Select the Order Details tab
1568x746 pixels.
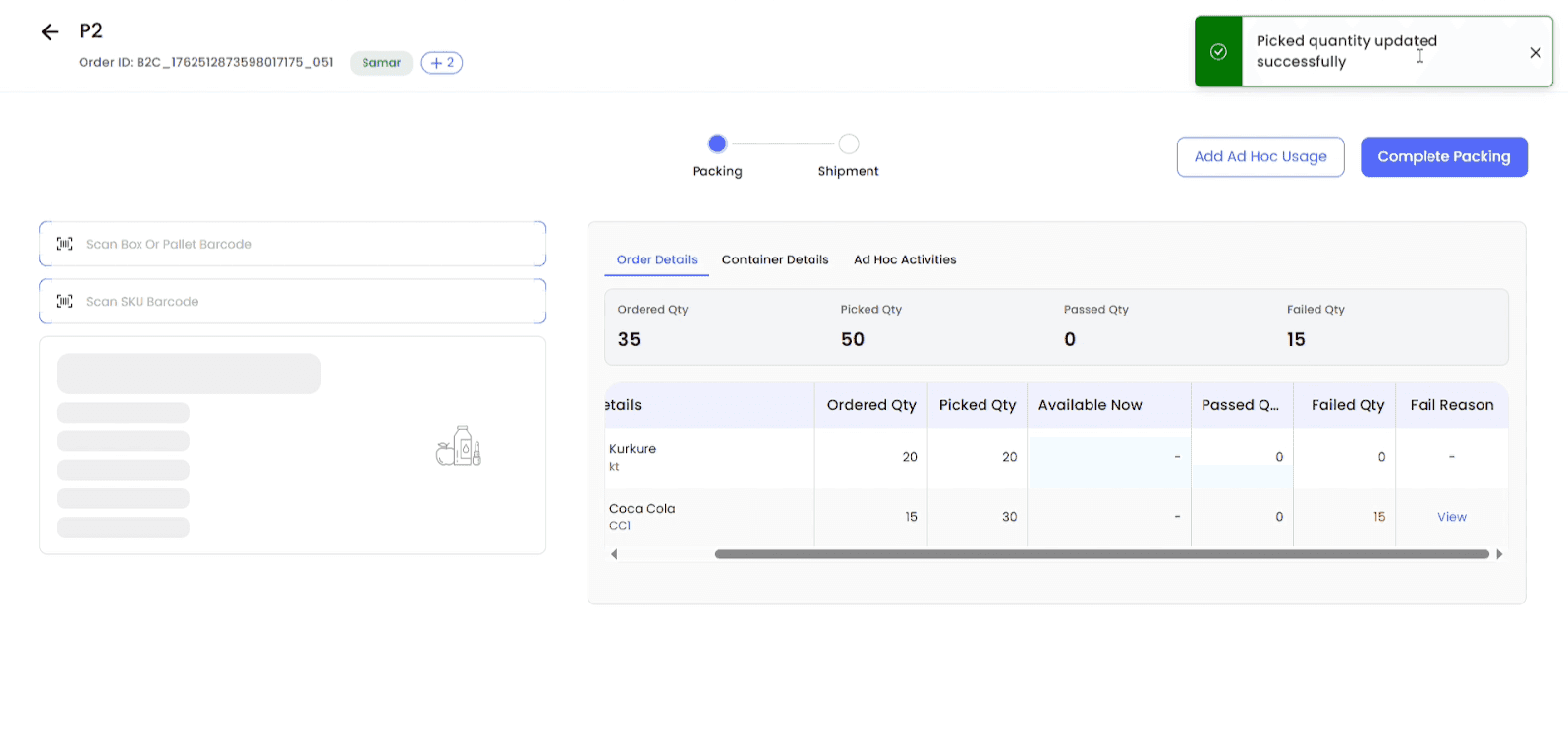(656, 260)
